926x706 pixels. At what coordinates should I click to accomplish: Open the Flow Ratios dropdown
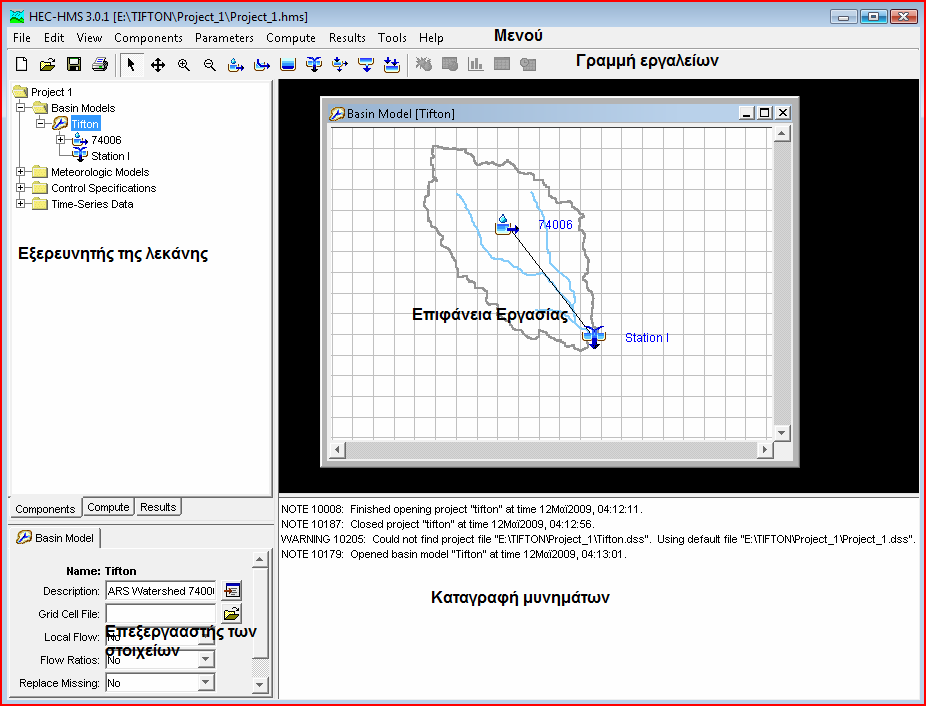click(x=206, y=659)
